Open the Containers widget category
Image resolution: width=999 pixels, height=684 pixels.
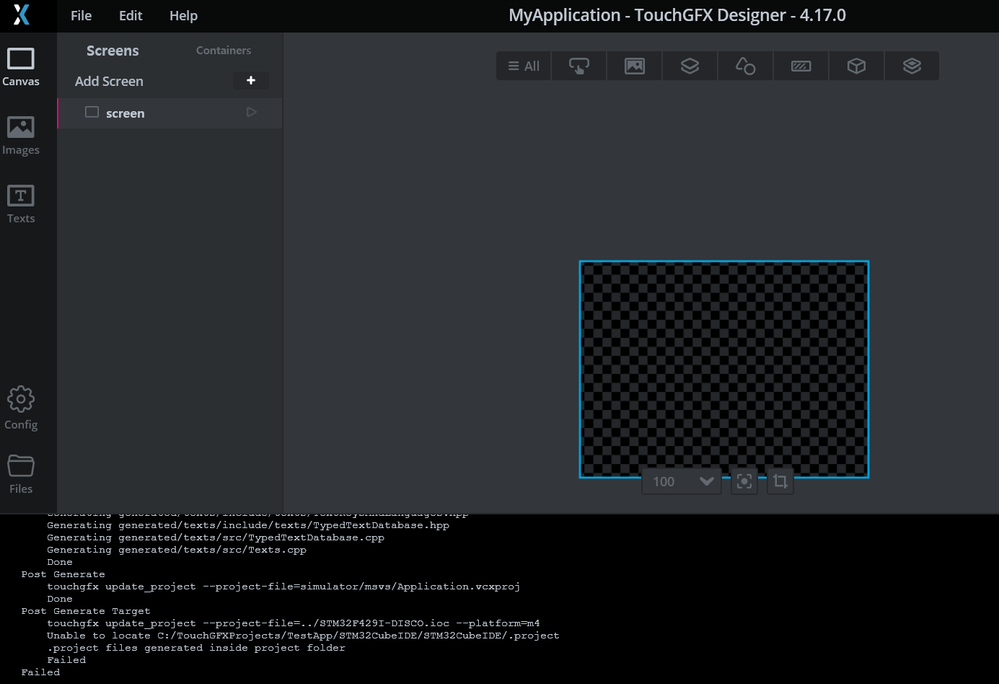point(690,66)
